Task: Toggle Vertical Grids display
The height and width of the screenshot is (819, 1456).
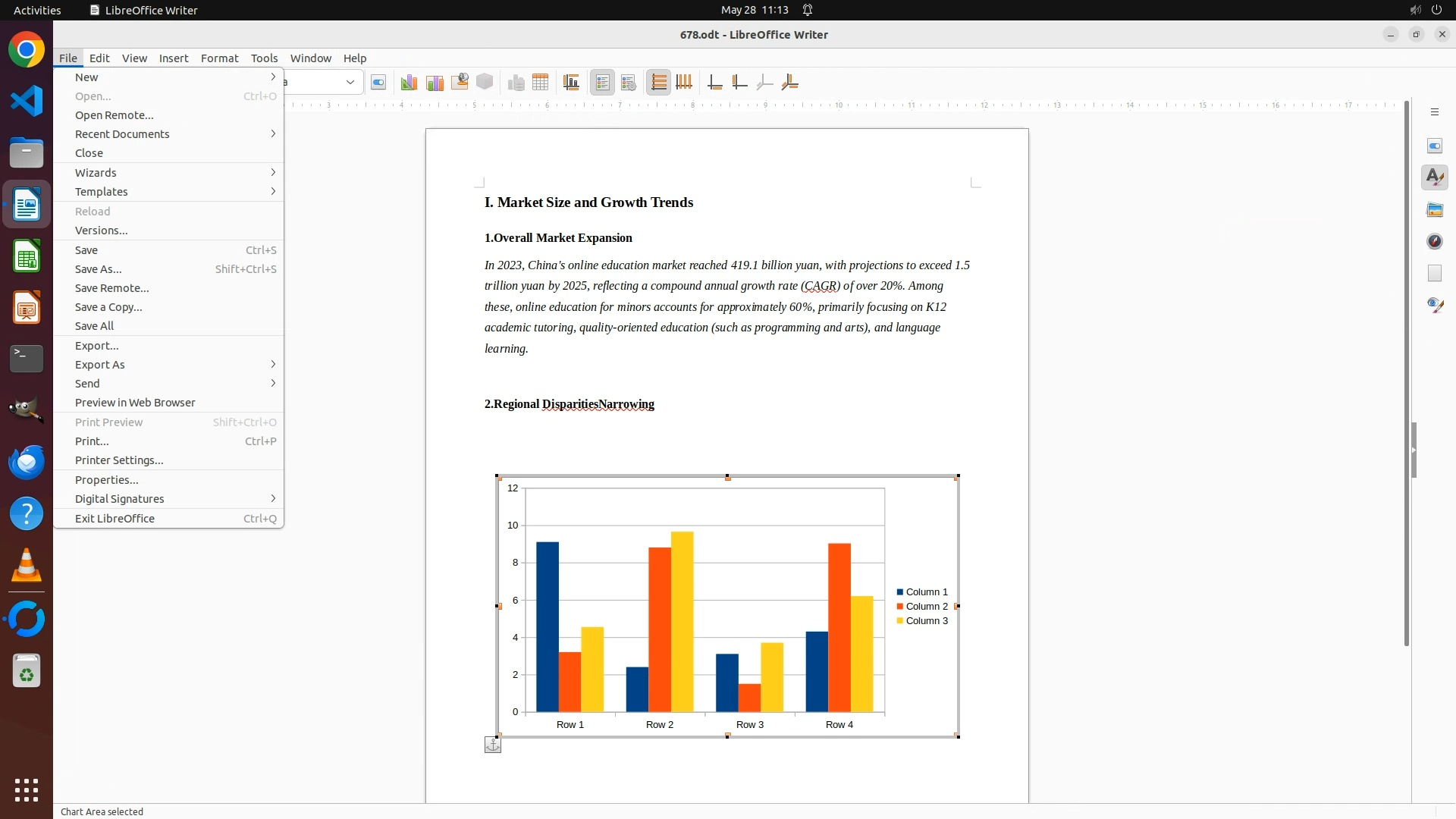Action: (684, 82)
